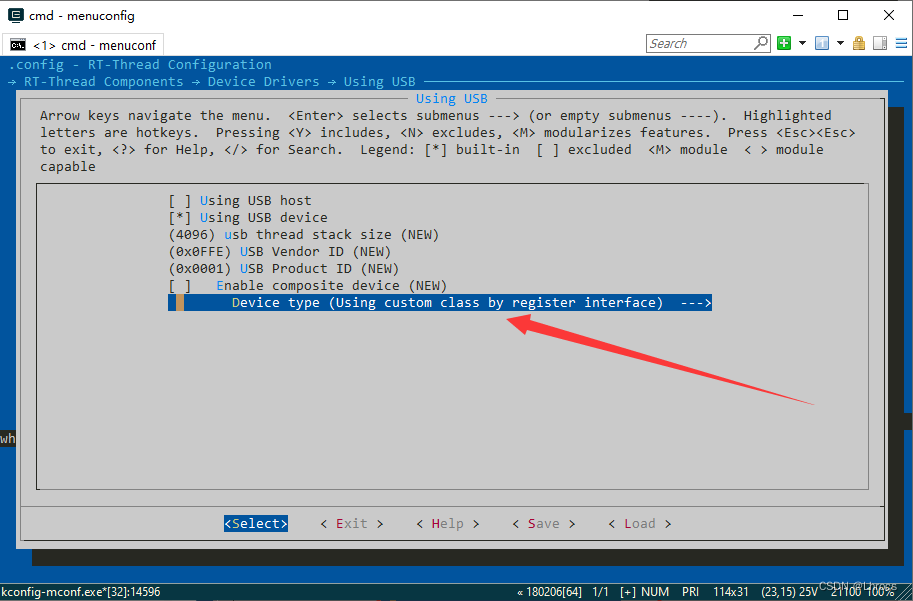
Task: Click the scroll buffer pane icon in the toolbar
Action: (880, 43)
